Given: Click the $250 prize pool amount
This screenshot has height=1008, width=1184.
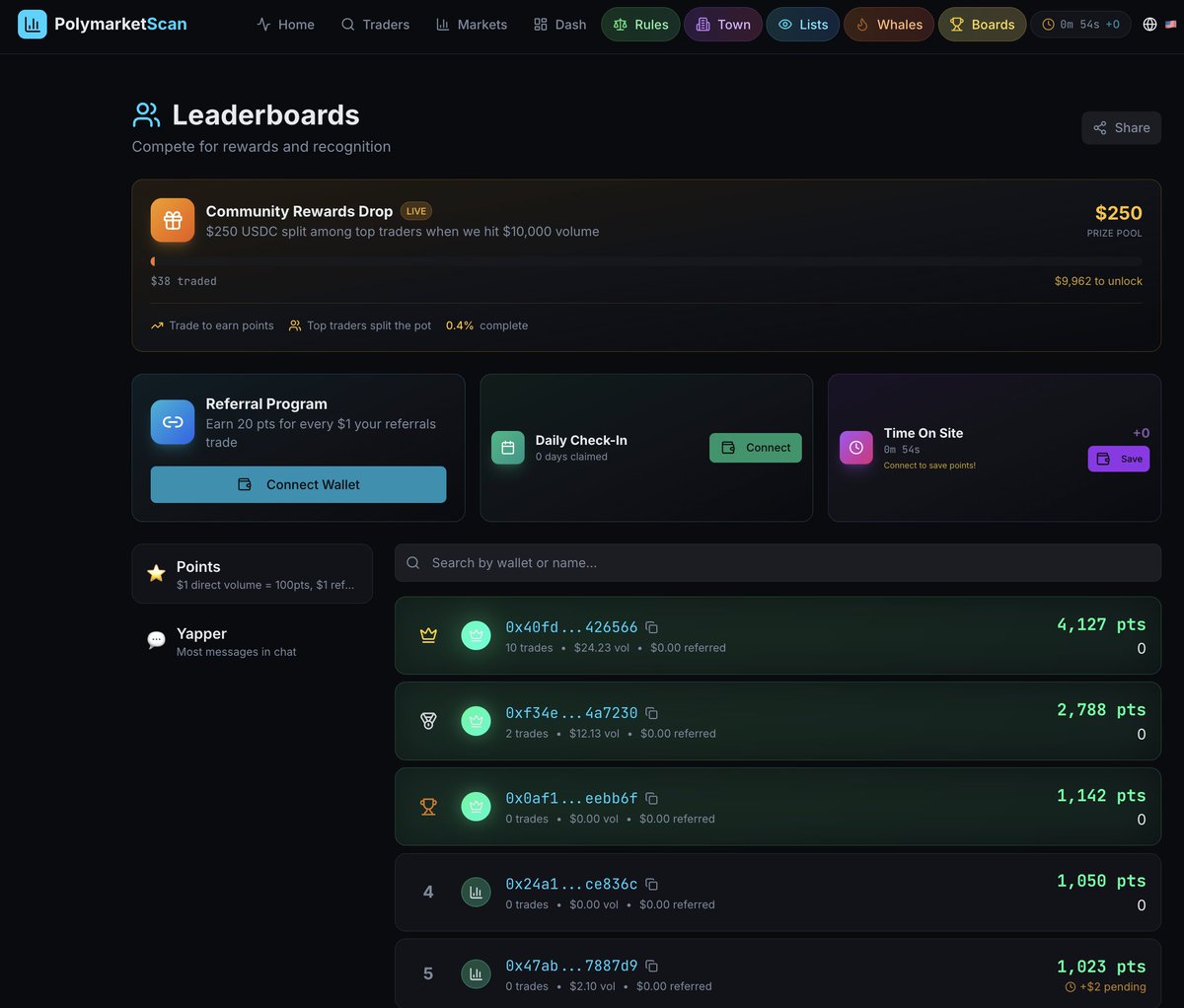Looking at the screenshot, I should click(x=1118, y=213).
